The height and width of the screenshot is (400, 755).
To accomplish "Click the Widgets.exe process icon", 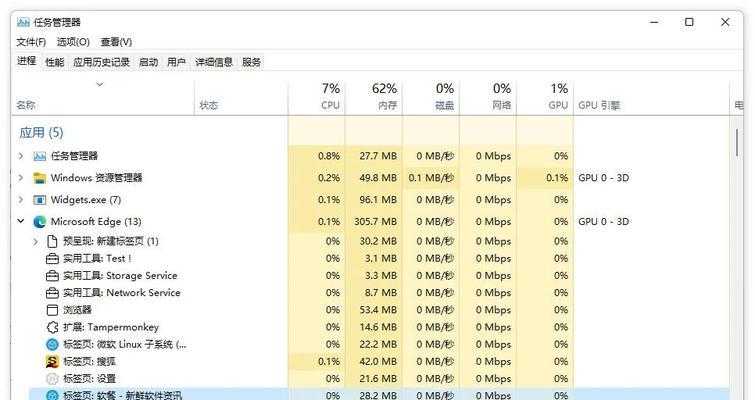I will click(39, 200).
